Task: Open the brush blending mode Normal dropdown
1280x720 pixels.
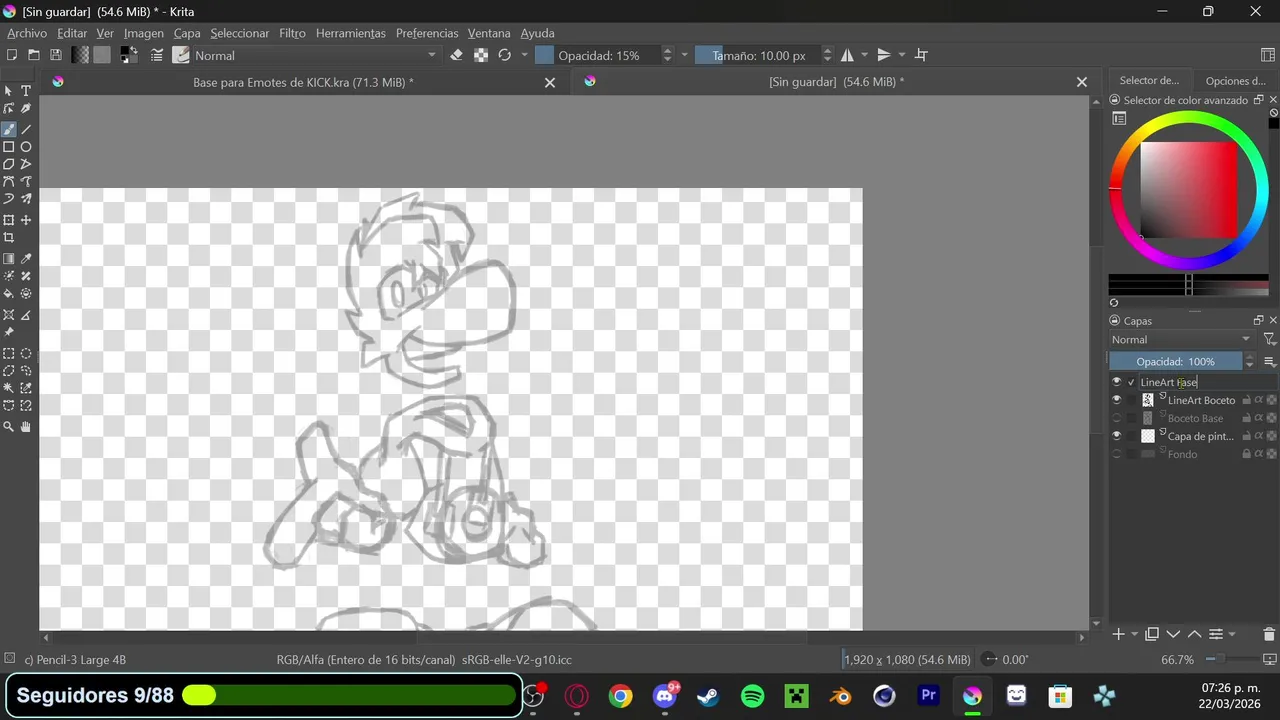Action: click(x=316, y=55)
